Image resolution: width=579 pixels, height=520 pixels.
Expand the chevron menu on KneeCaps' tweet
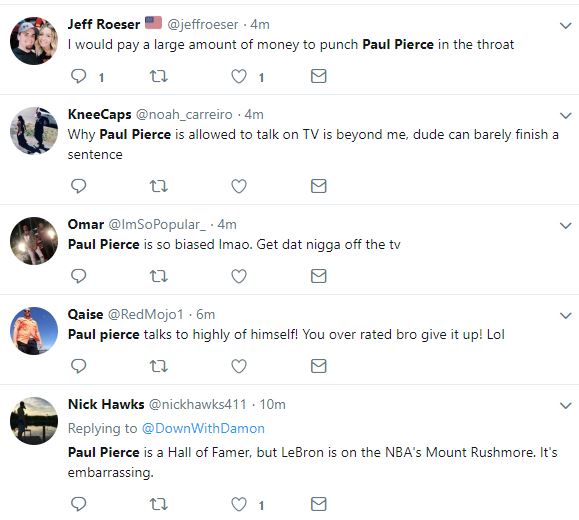point(566,116)
